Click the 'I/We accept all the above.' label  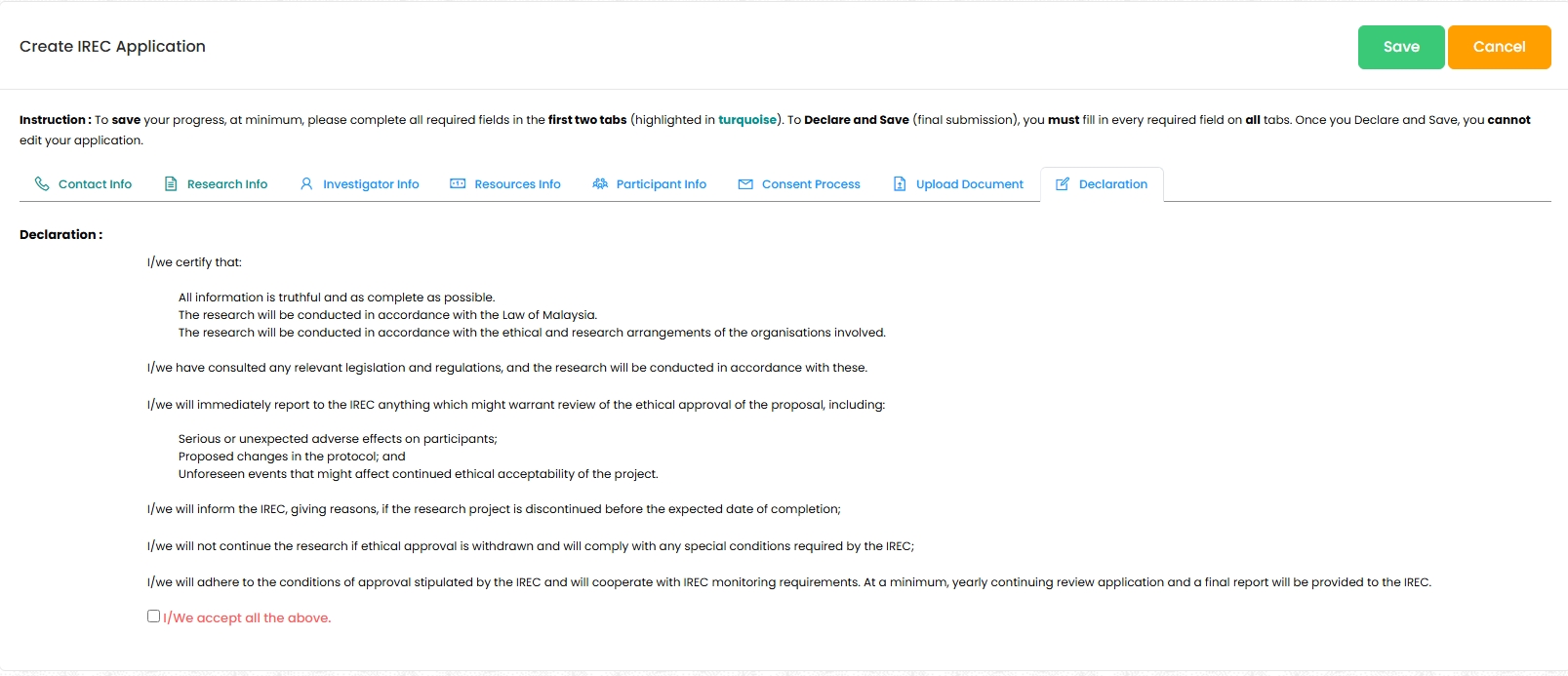click(x=247, y=617)
